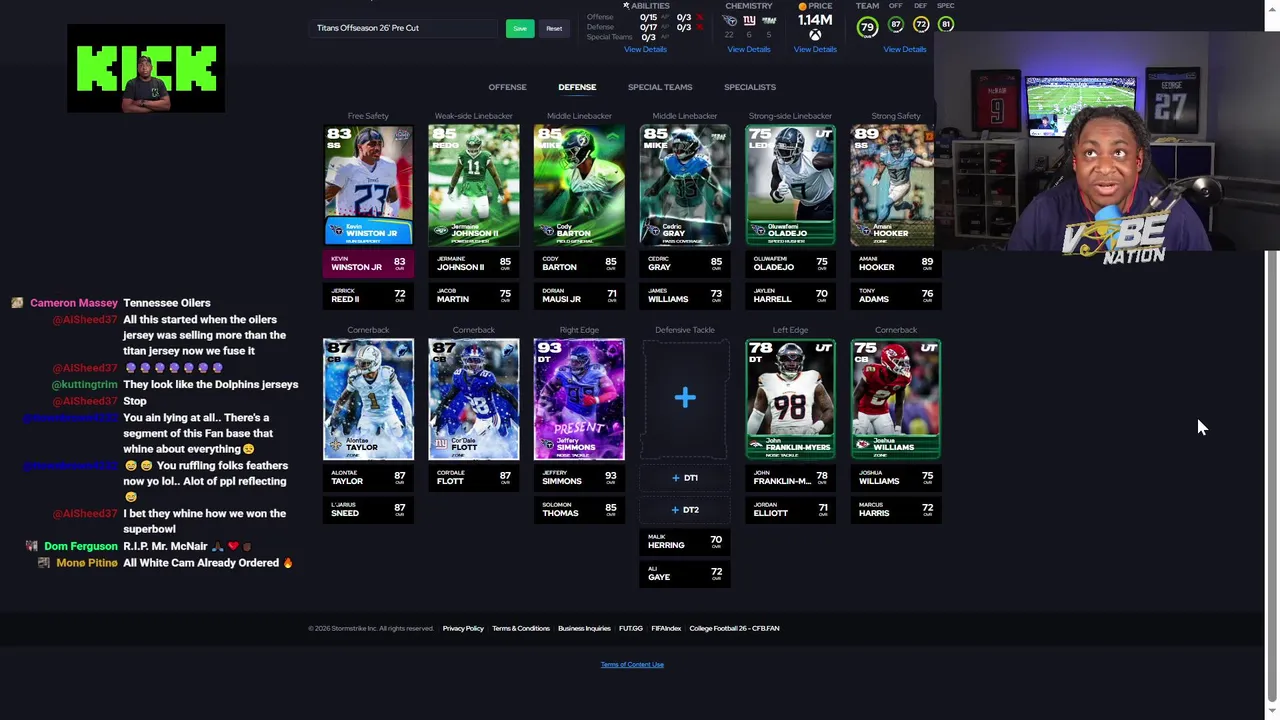The width and height of the screenshot is (1280, 720).
Task: Select backup Solomon Thomas 85 row
Action: [x=579, y=509]
